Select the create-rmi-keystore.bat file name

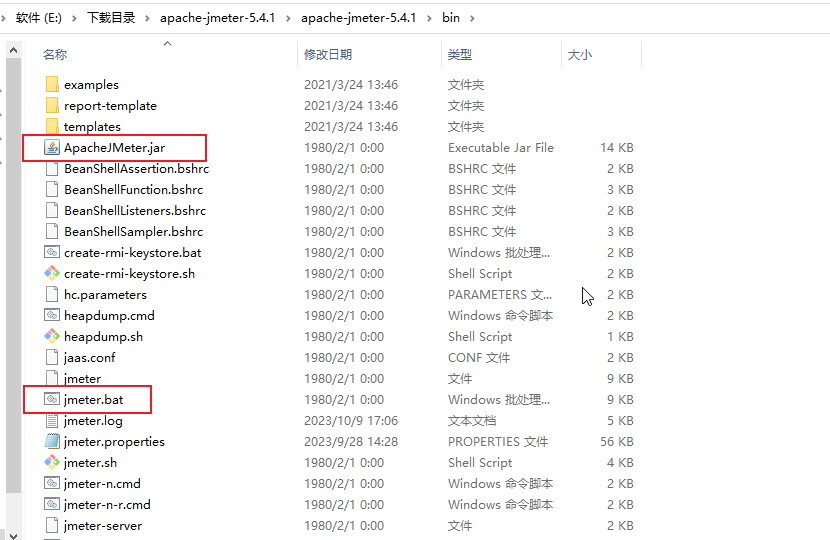[132, 253]
